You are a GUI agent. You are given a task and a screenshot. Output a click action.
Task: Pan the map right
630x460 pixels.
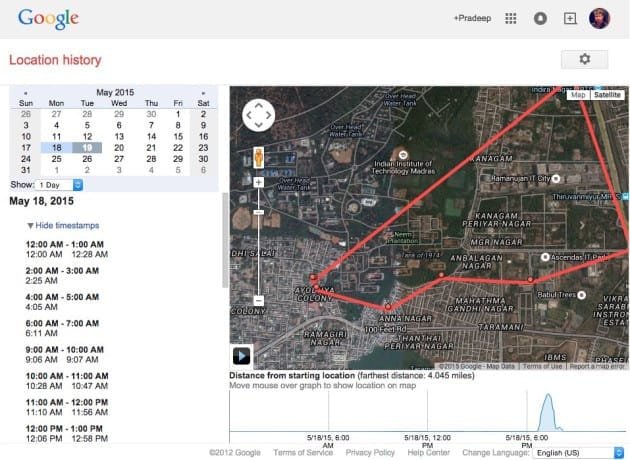(x=268, y=115)
